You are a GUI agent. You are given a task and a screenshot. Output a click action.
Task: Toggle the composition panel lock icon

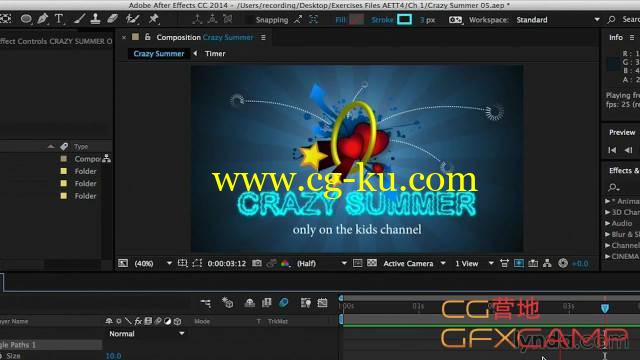tap(147, 37)
